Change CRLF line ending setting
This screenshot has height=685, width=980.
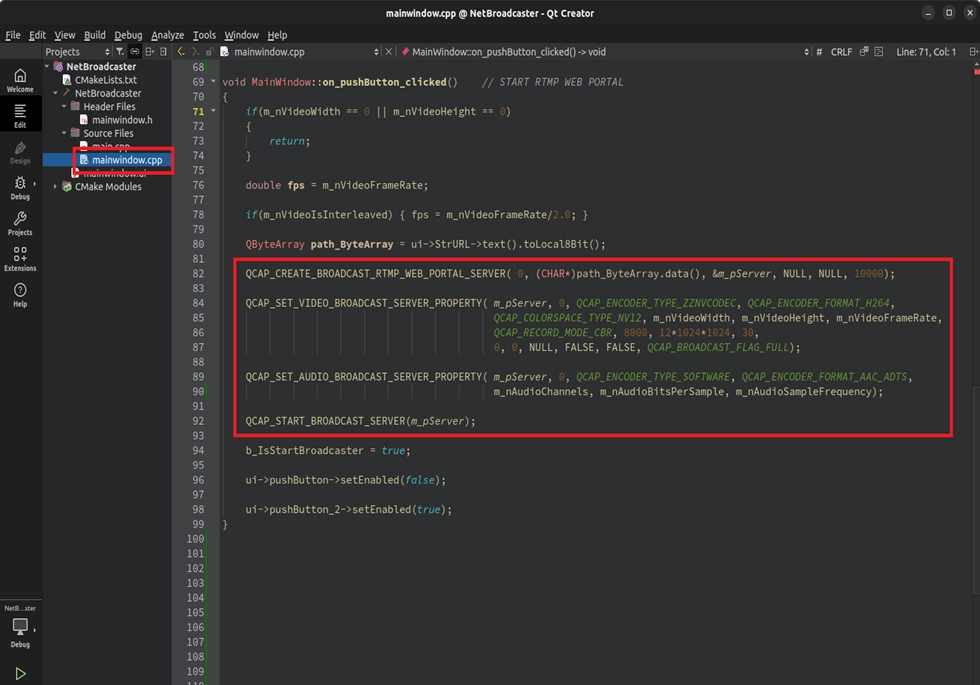click(x=841, y=52)
